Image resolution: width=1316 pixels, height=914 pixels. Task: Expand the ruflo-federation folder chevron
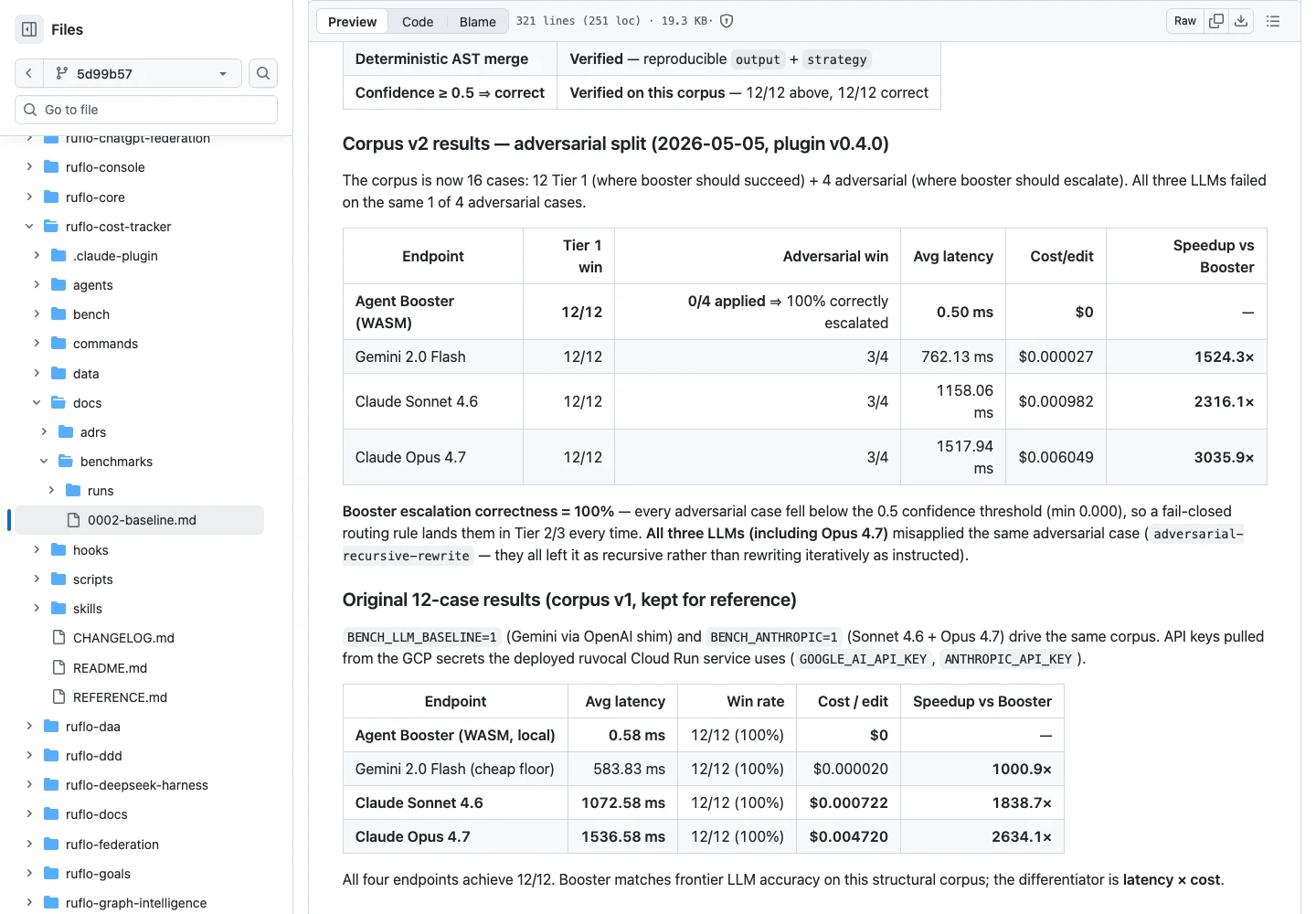tap(29, 844)
